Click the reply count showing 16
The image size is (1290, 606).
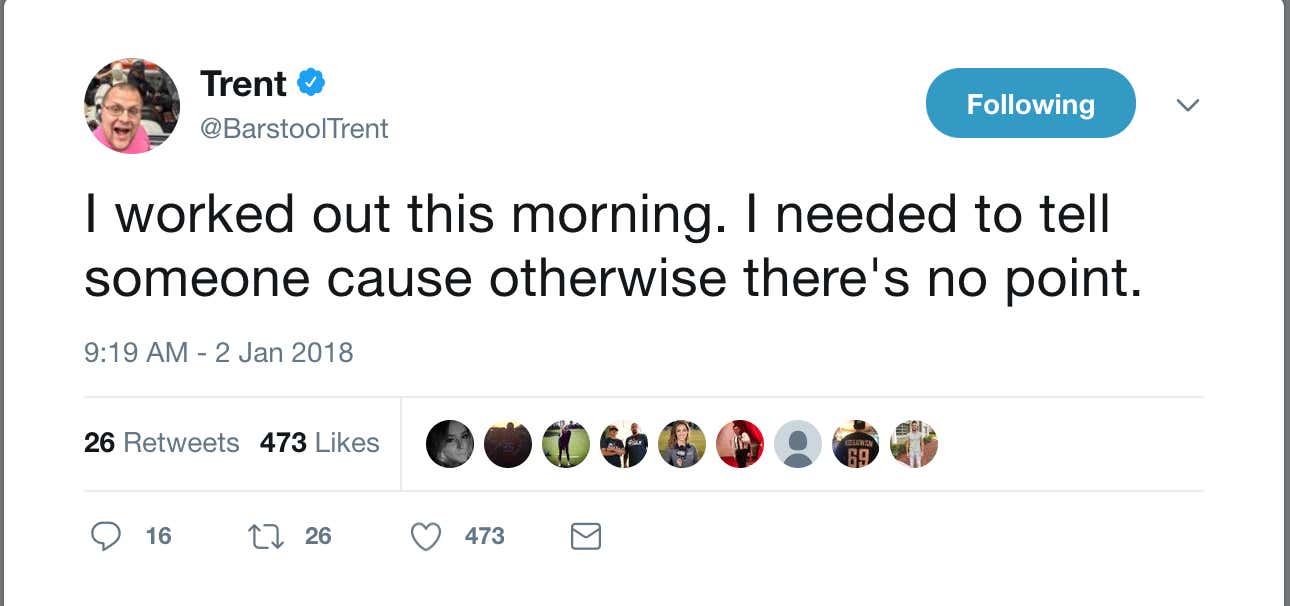[158, 536]
